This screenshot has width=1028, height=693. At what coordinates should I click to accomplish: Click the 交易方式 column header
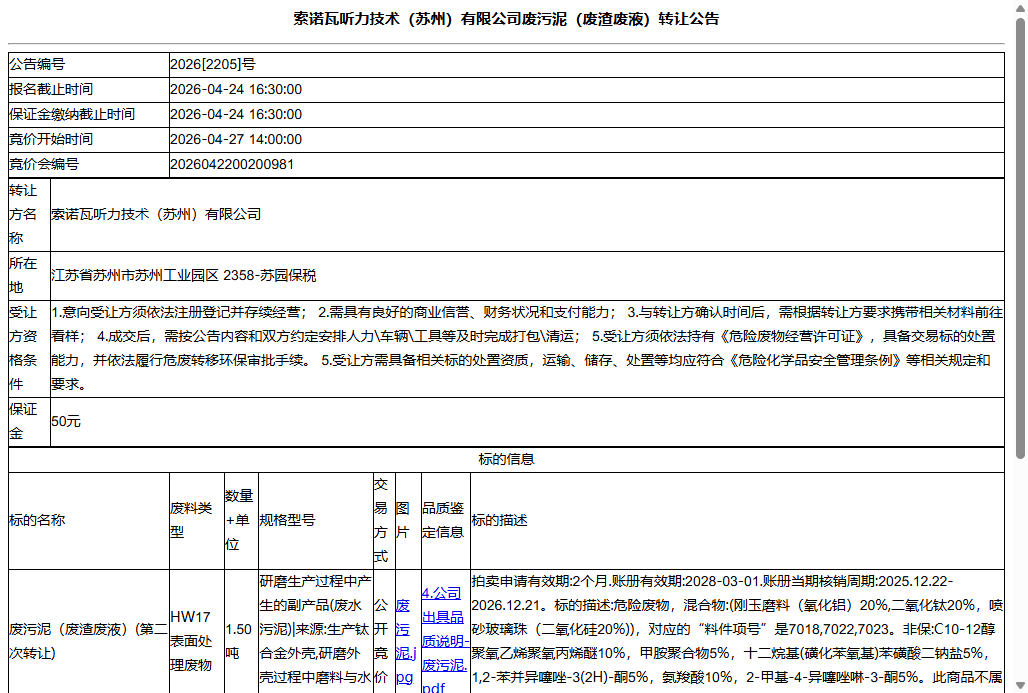point(384,521)
